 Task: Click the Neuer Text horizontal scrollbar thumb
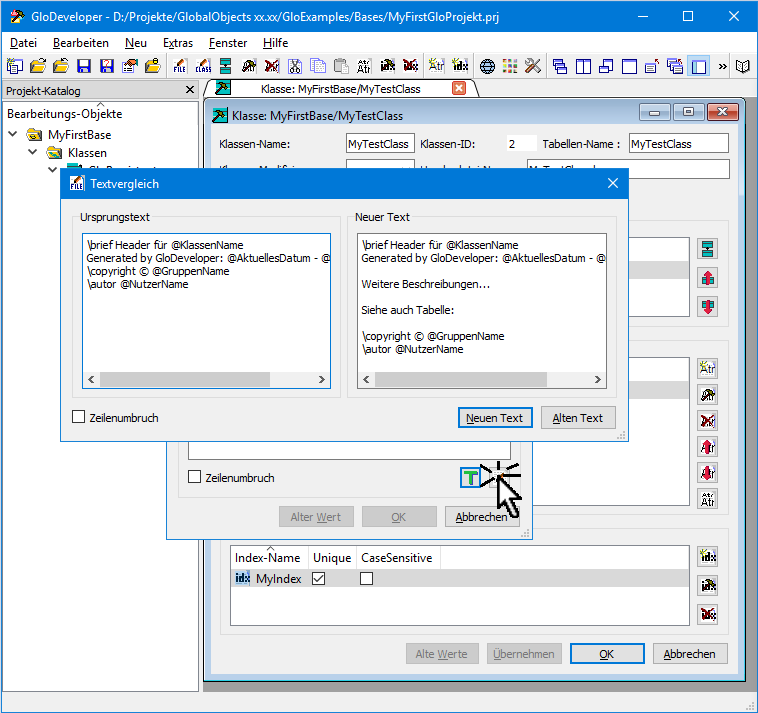(461, 379)
